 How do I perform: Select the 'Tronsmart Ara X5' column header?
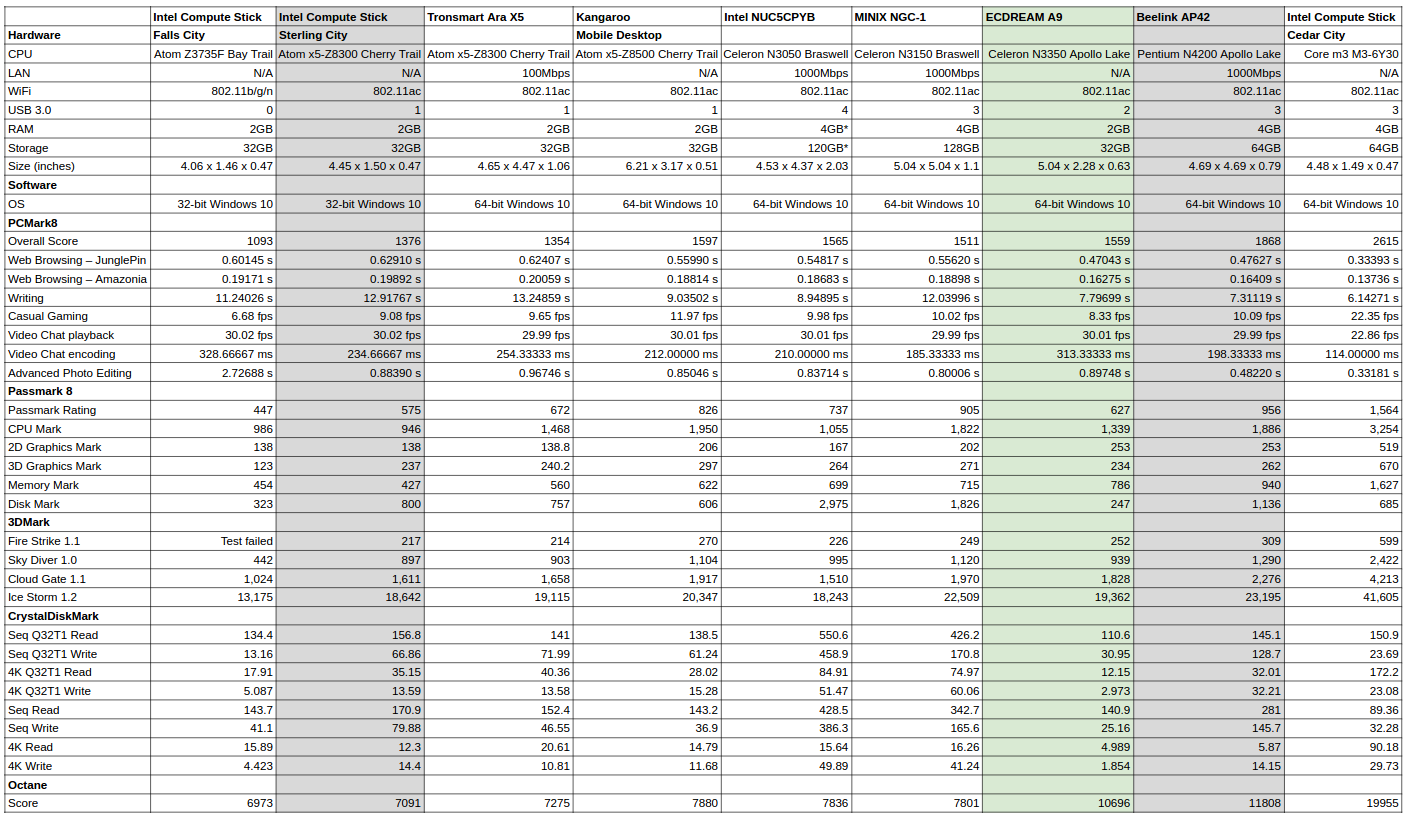[498, 17]
